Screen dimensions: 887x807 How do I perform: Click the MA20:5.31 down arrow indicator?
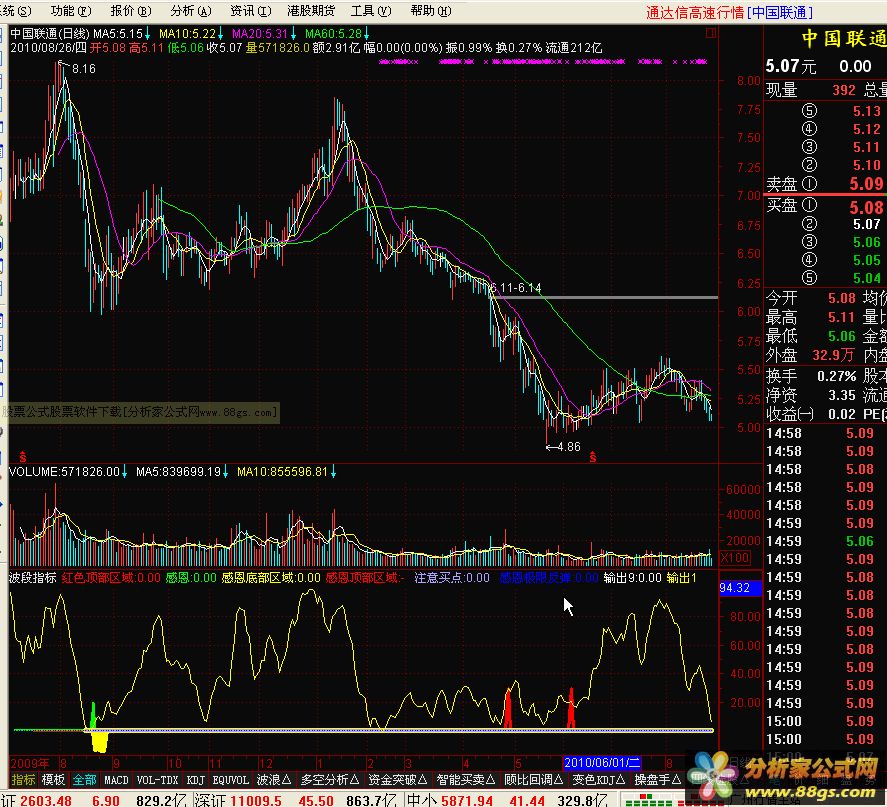click(293, 33)
